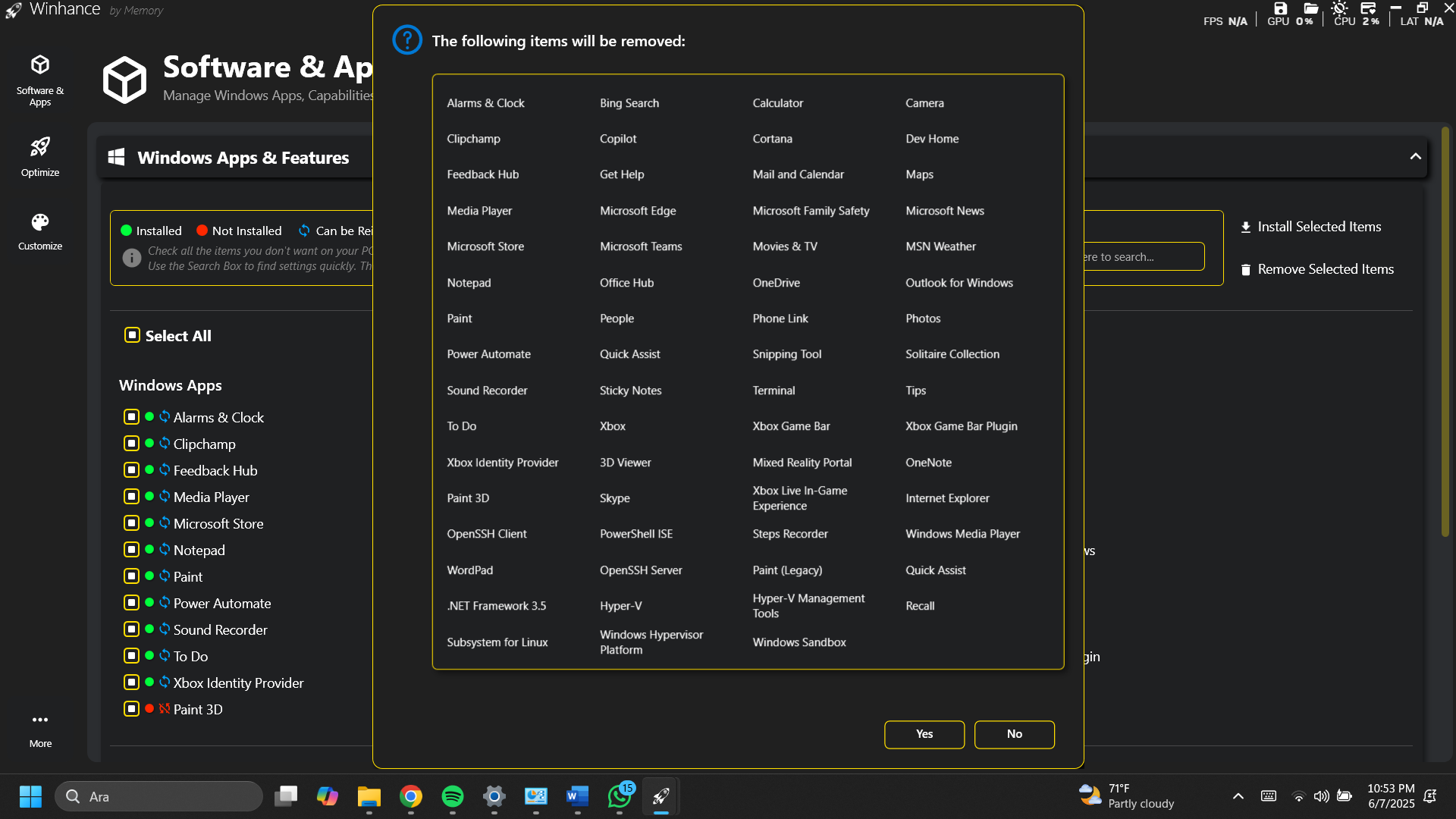Screen dimensions: 1456x819
Task: Show hidden system tray icons
Action: point(1238,796)
